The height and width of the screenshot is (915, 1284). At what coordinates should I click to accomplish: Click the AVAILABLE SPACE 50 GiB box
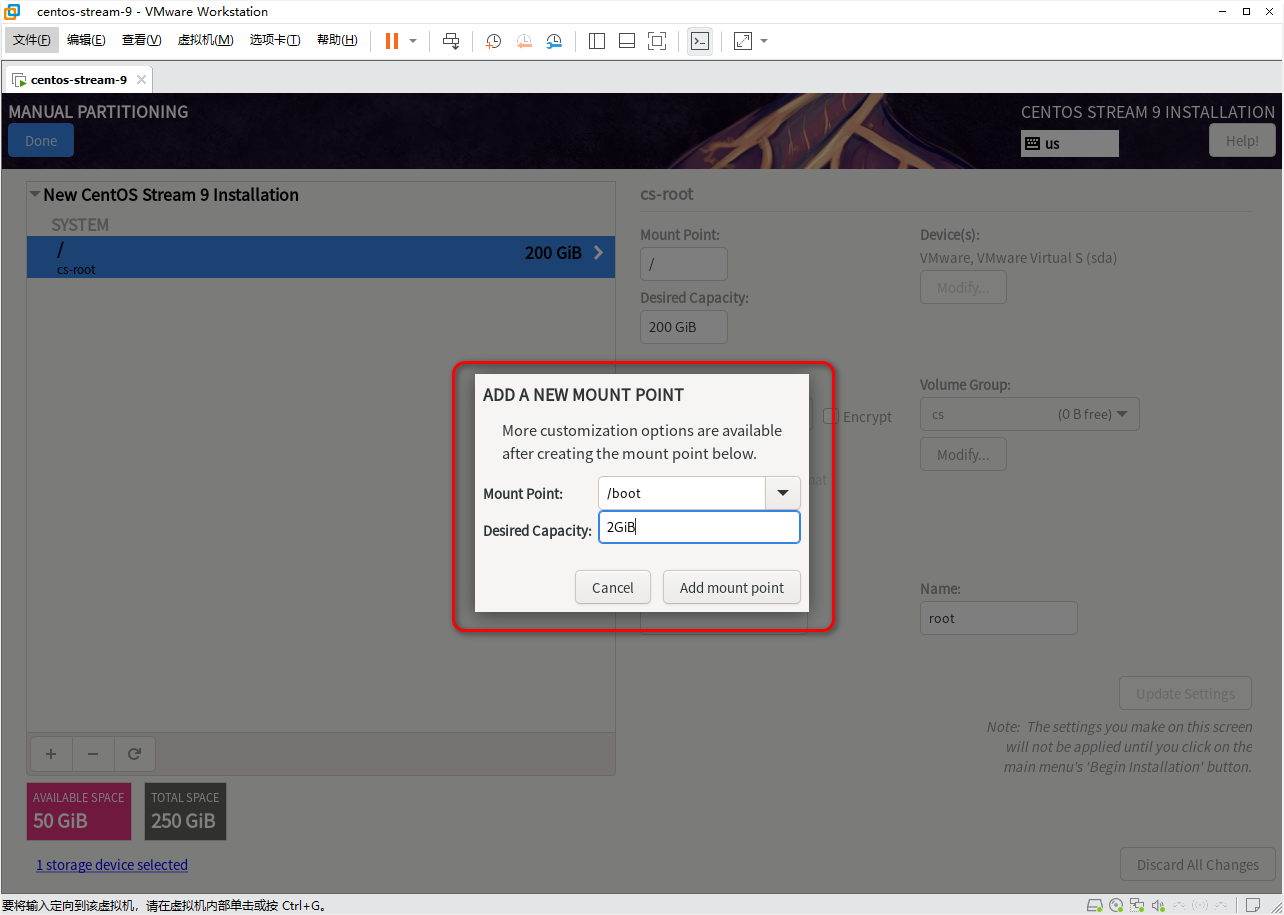pos(79,811)
